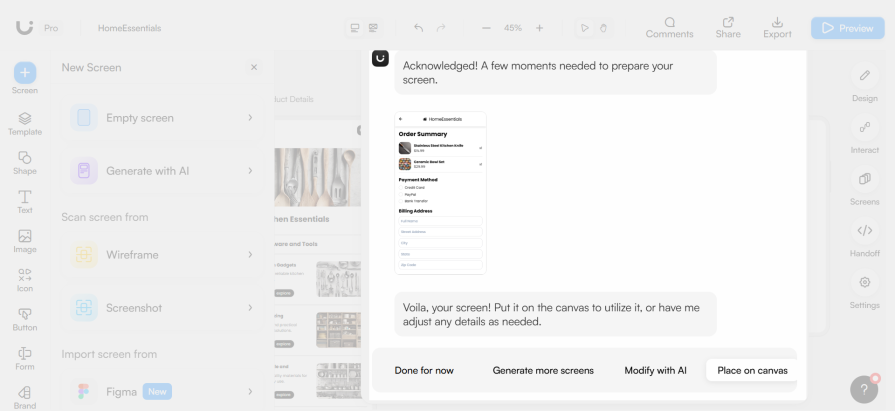Open the Image tool
The image size is (895, 411).
pos(25,241)
